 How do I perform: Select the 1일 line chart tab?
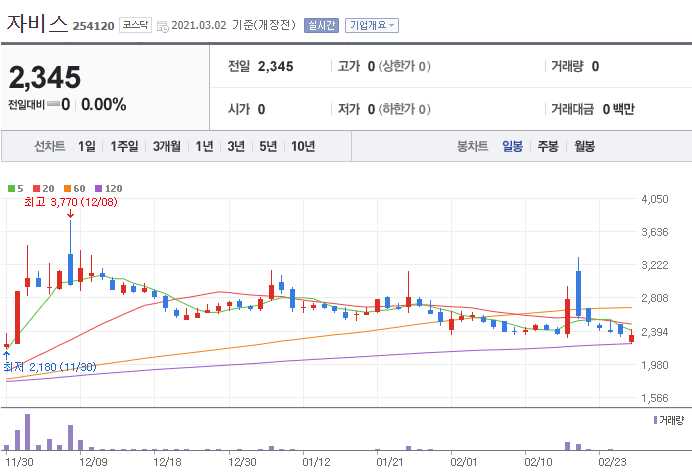click(x=86, y=146)
